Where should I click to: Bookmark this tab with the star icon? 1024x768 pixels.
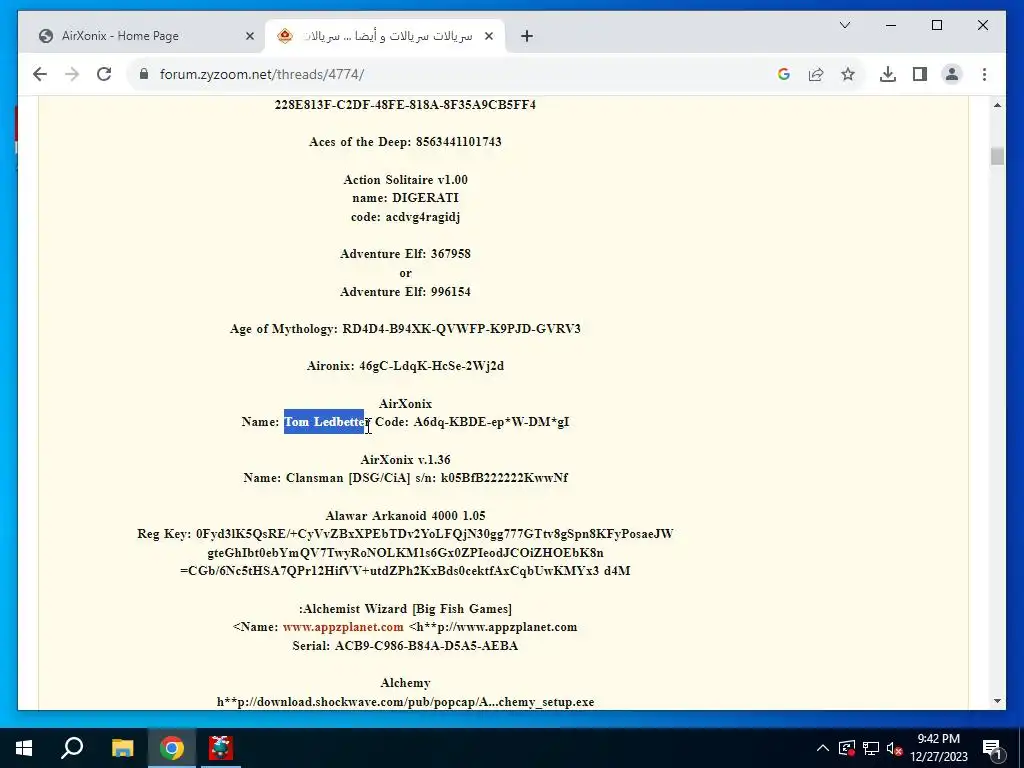(x=848, y=74)
